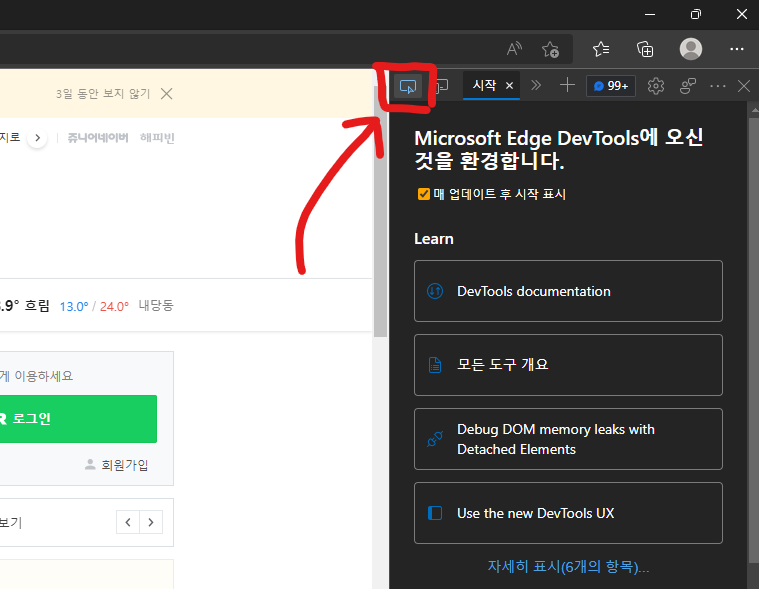
Task: Go to next item arrow
Action: [151, 522]
